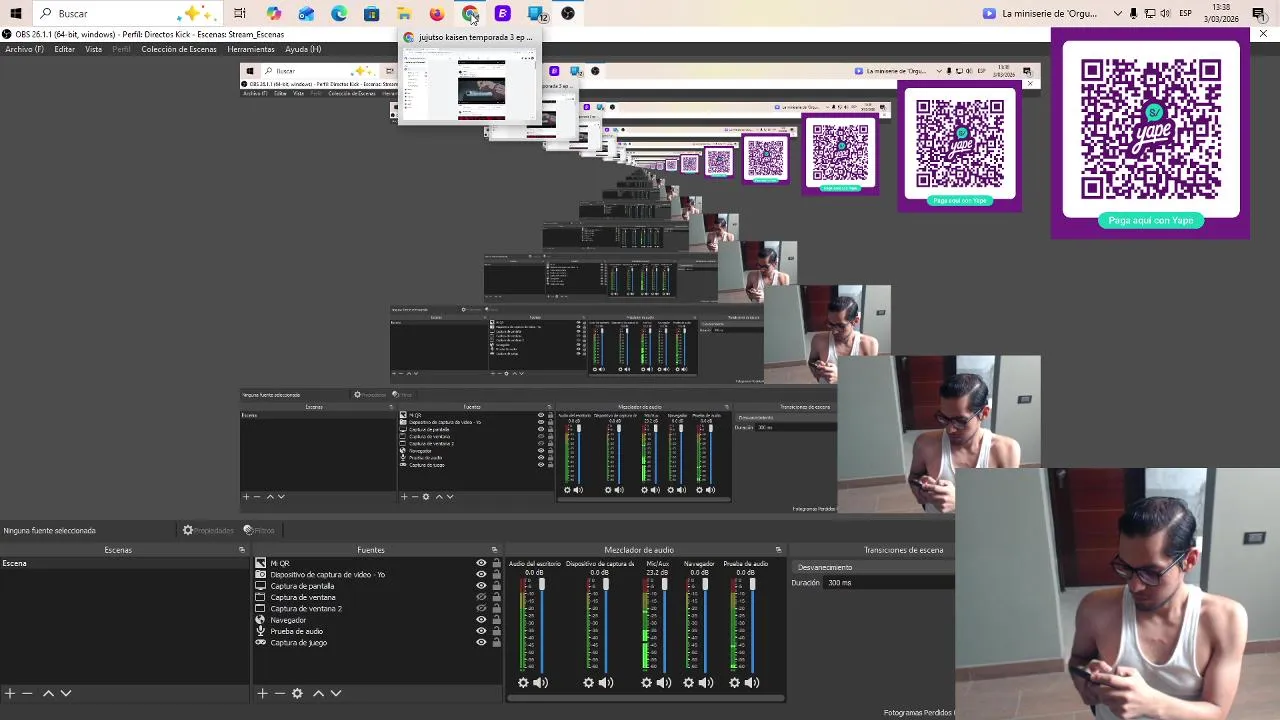Click the Windows Start button

point(15,14)
